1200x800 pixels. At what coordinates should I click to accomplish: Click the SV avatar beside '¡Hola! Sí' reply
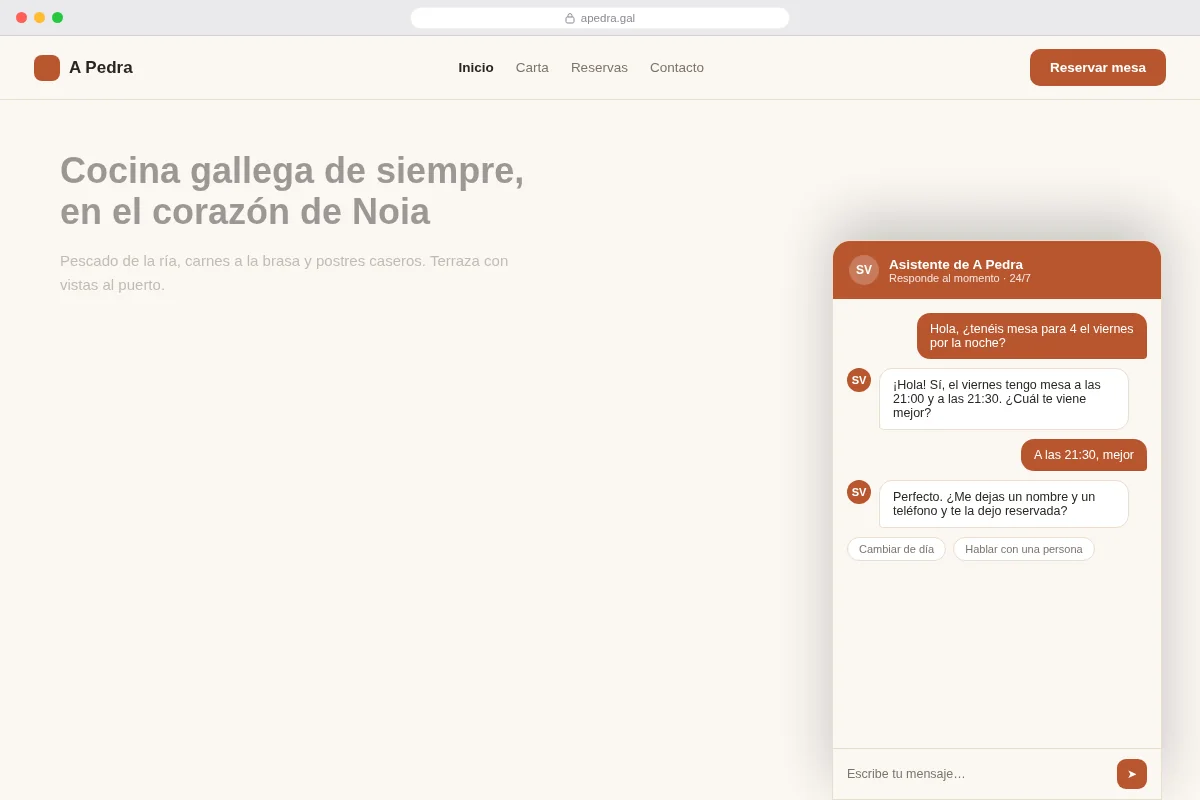859,380
